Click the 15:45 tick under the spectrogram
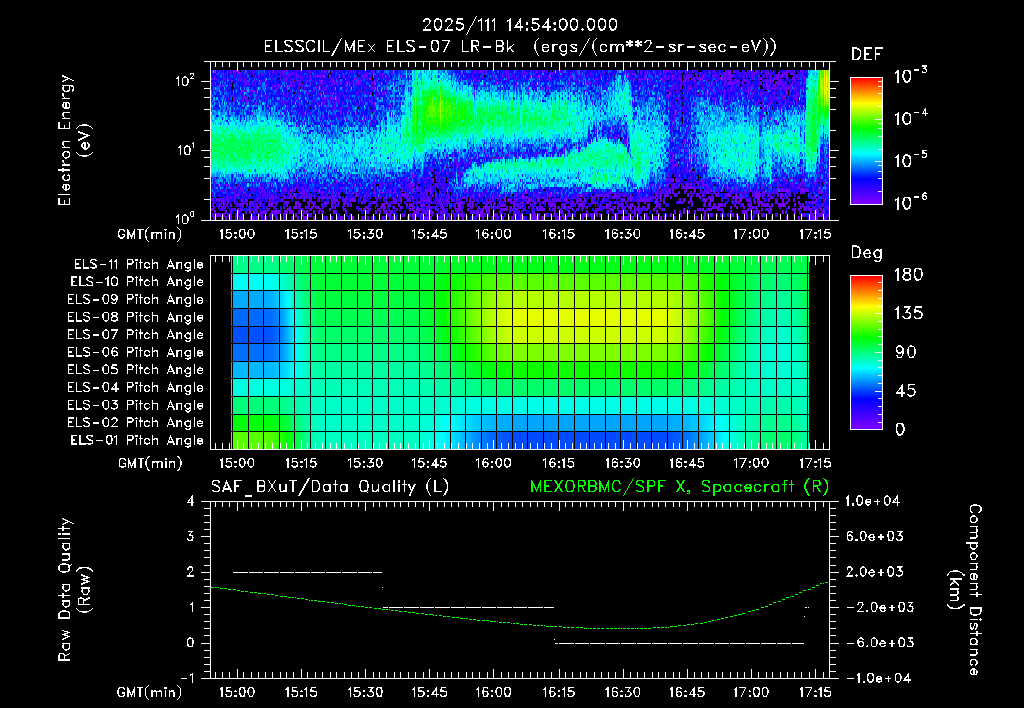The height and width of the screenshot is (708, 1024). tap(429, 234)
